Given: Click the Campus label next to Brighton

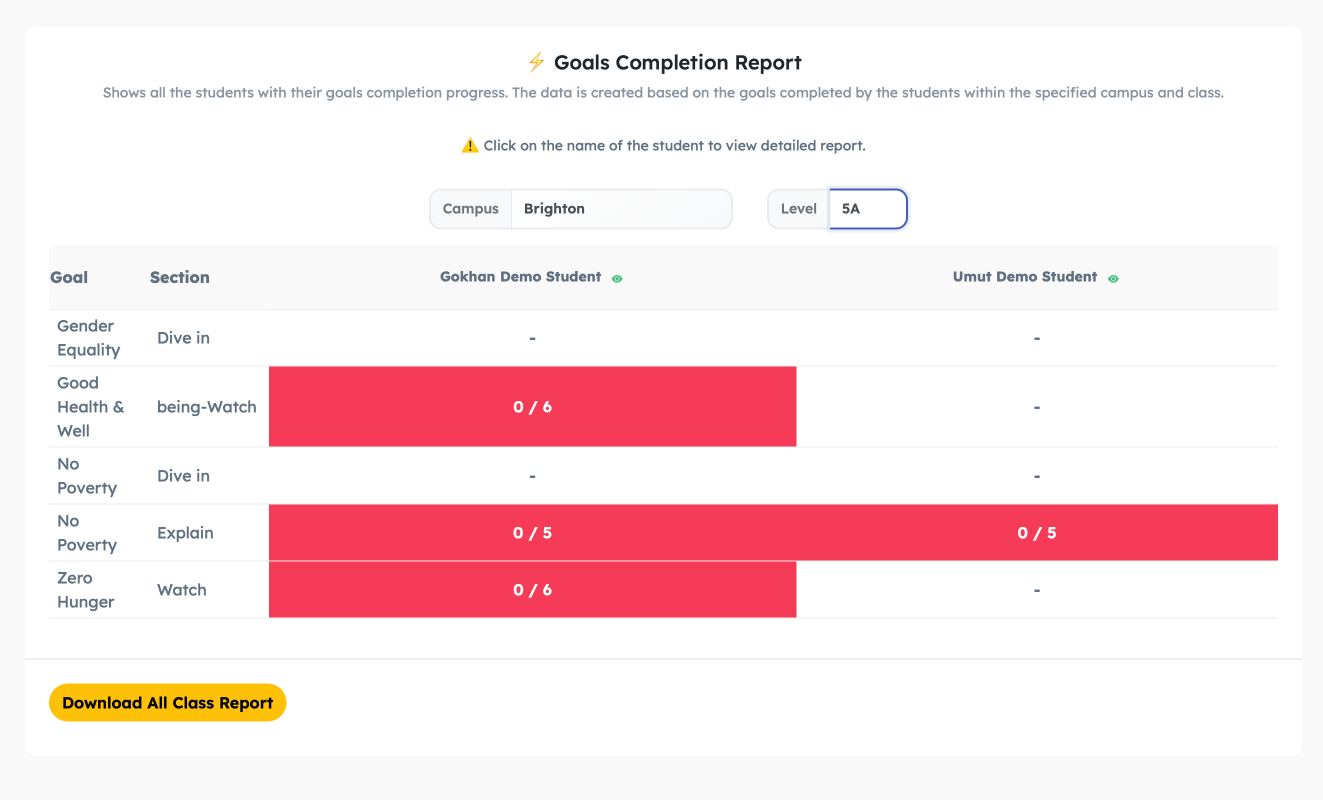Looking at the screenshot, I should (471, 209).
